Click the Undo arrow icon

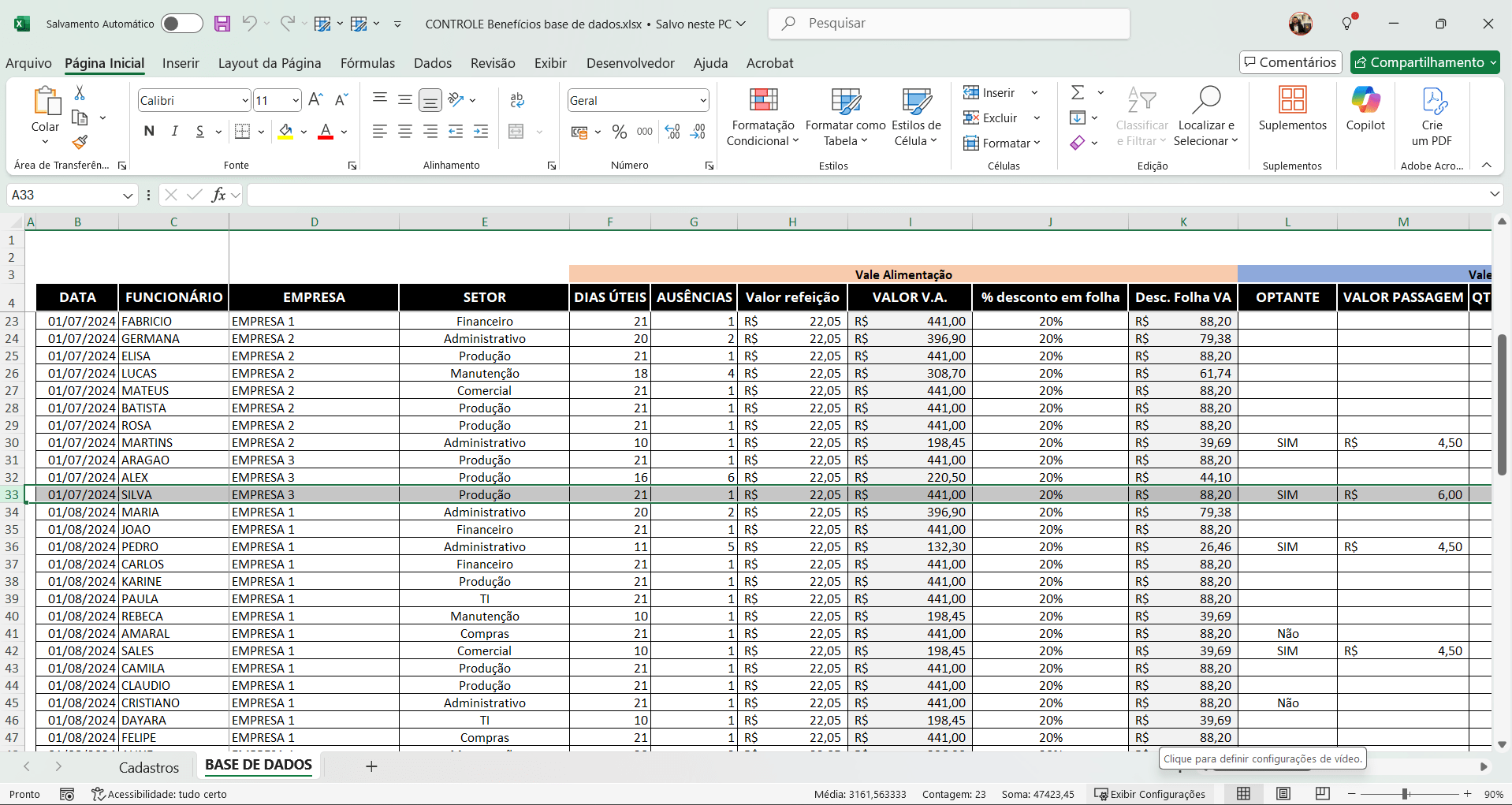point(249,24)
